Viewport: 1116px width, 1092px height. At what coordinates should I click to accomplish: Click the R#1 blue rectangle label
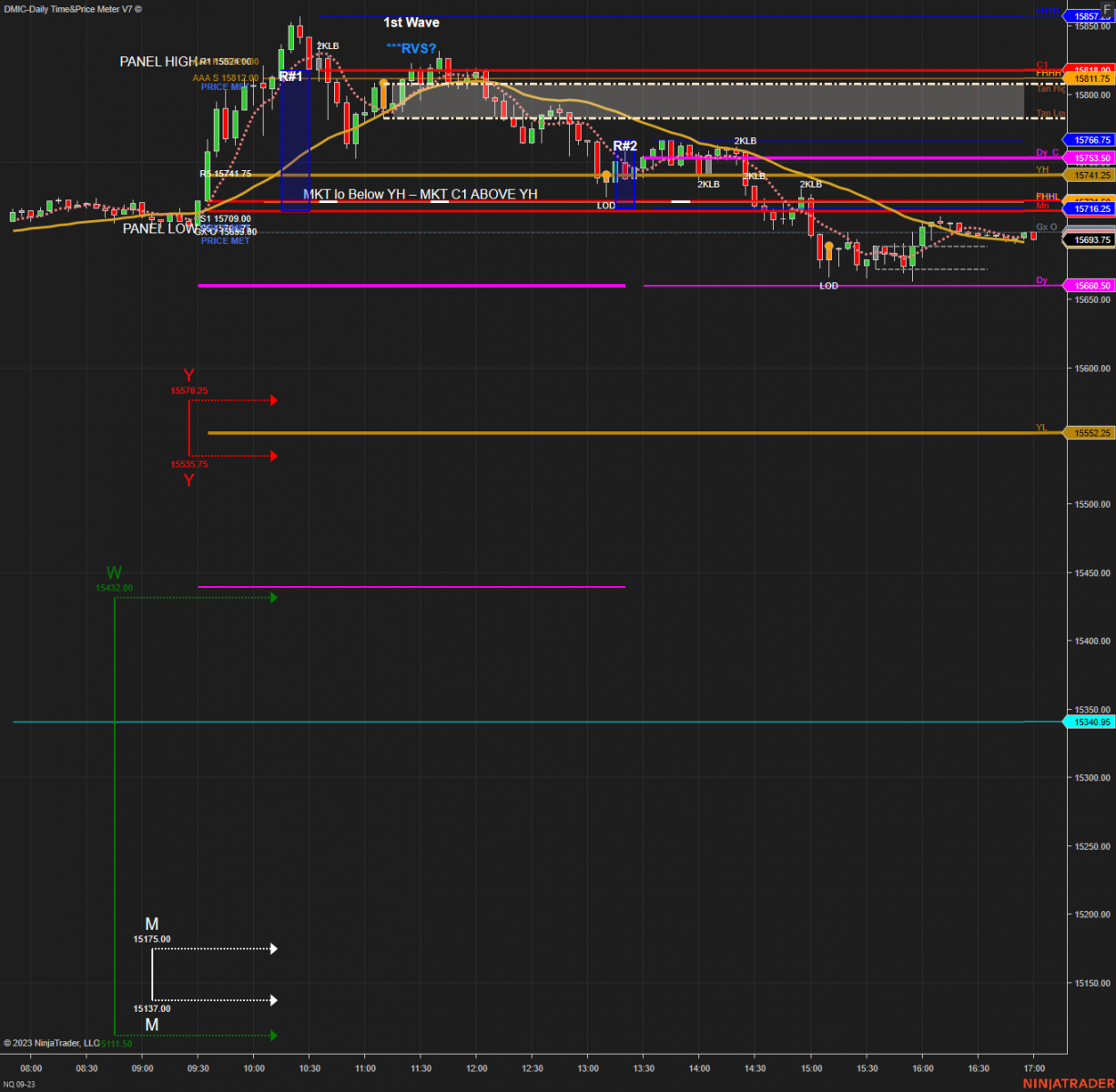coord(291,76)
